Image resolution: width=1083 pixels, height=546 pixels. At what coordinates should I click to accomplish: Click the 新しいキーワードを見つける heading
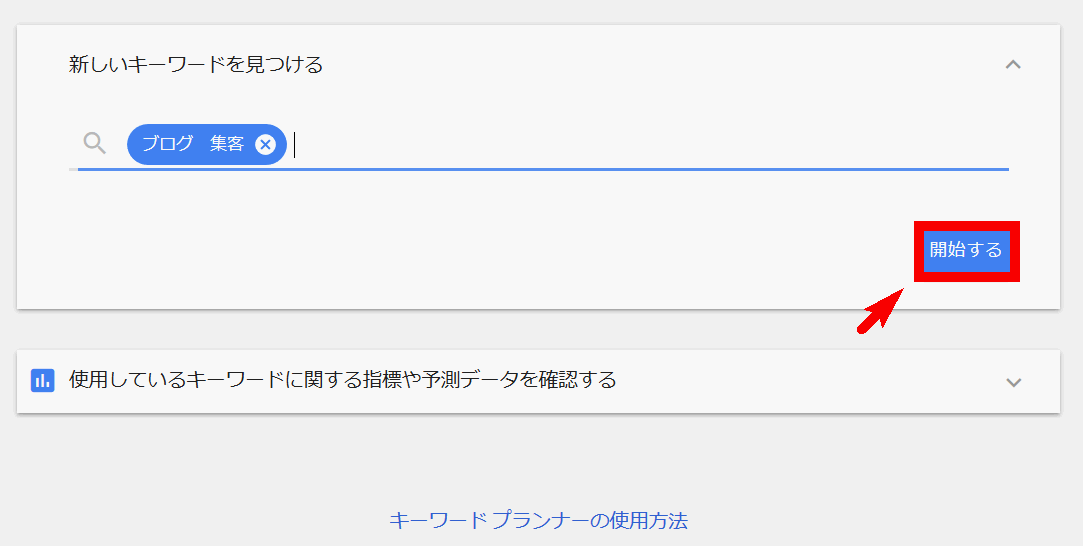(x=196, y=65)
